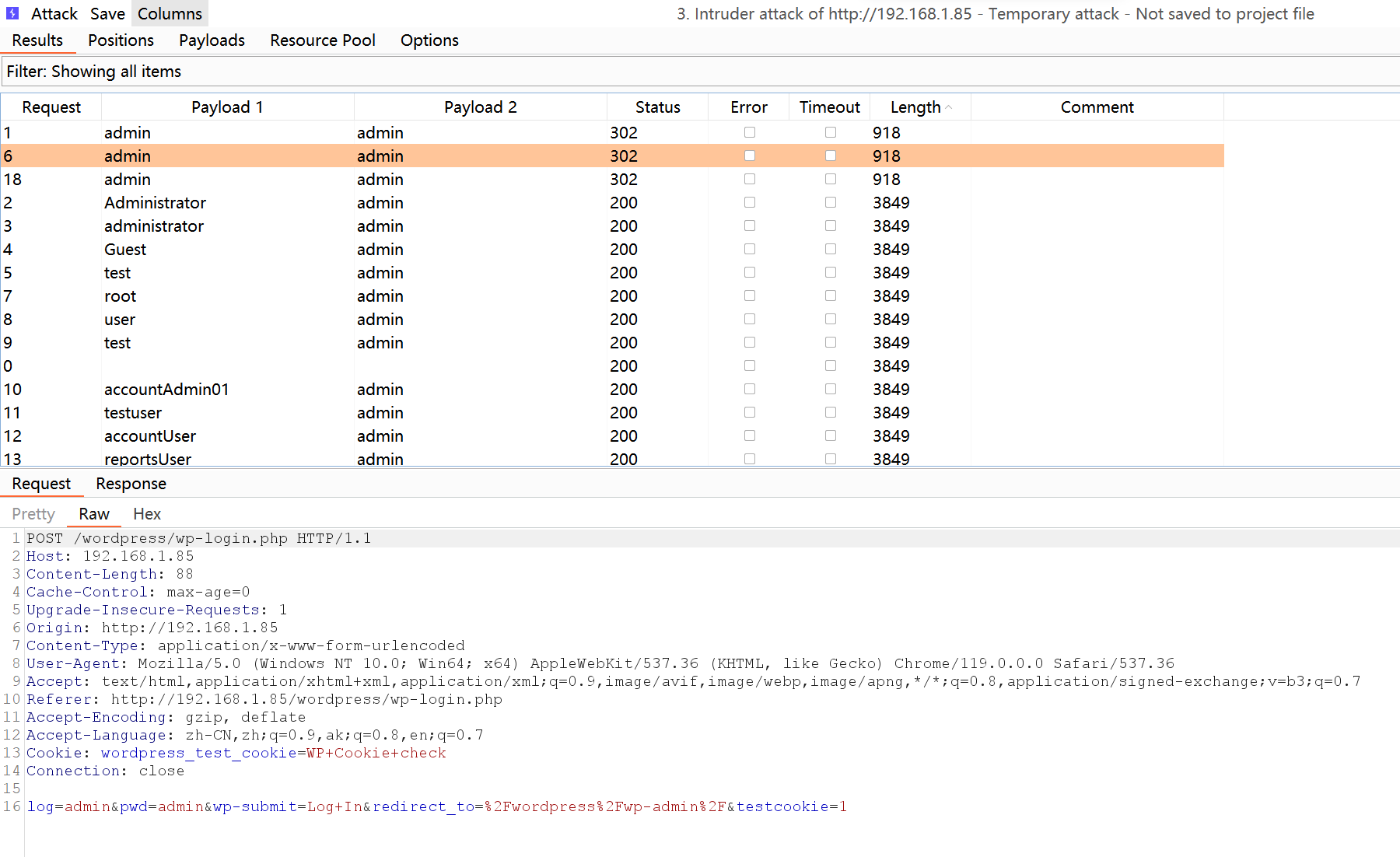Image resolution: width=1400 pixels, height=857 pixels.
Task: Click the Cookie header line
Action: tap(236, 753)
